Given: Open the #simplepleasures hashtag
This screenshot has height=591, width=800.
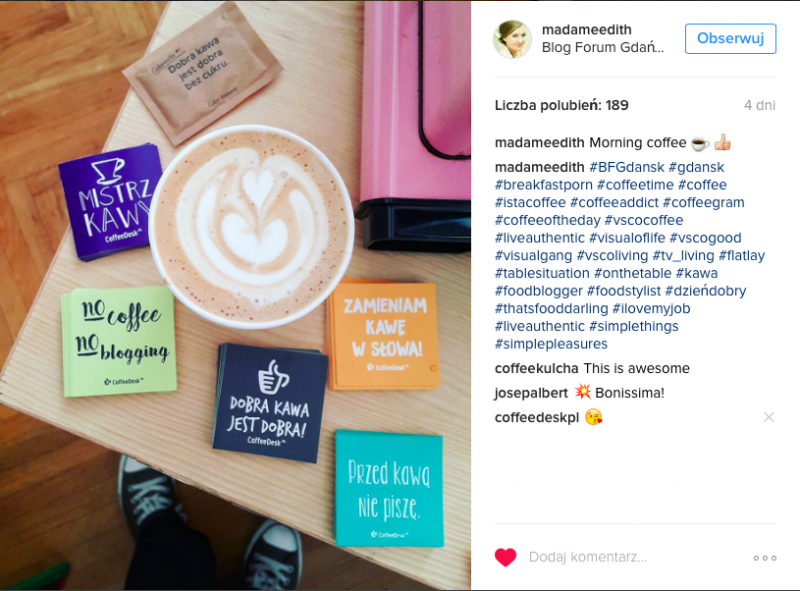Looking at the screenshot, I should pyautogui.click(x=551, y=344).
